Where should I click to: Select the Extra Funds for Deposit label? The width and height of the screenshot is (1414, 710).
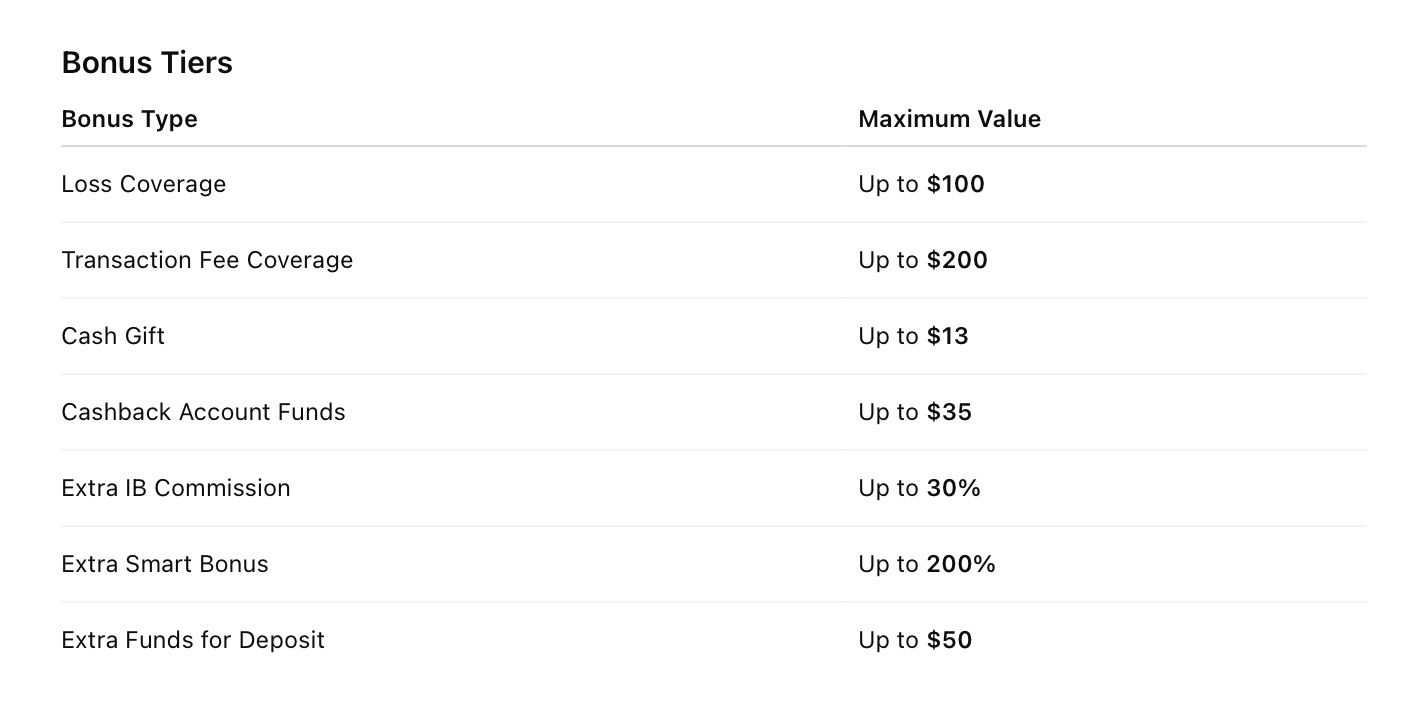(x=193, y=640)
